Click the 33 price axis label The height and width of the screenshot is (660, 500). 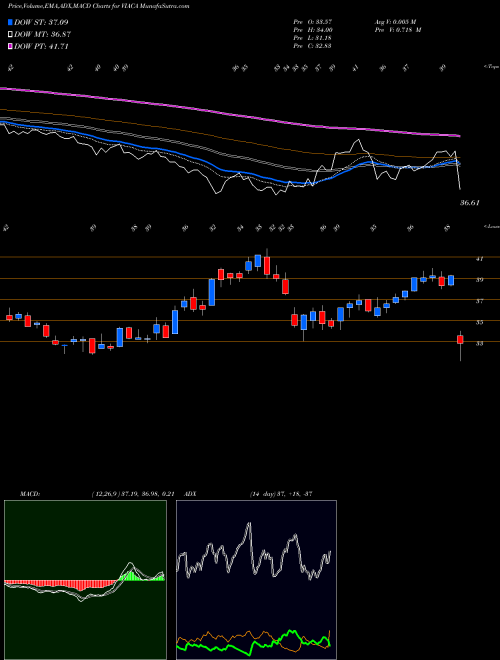[x=479, y=343]
